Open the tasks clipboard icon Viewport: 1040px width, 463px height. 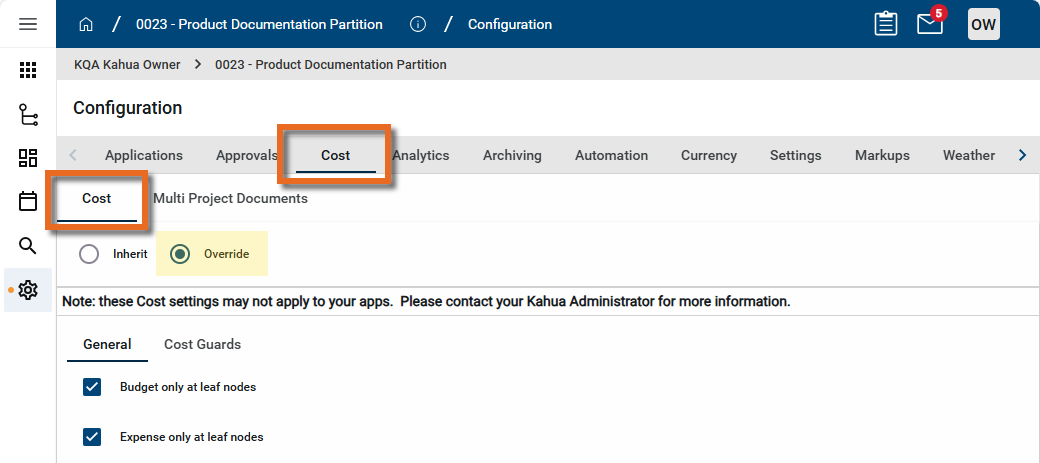885,24
